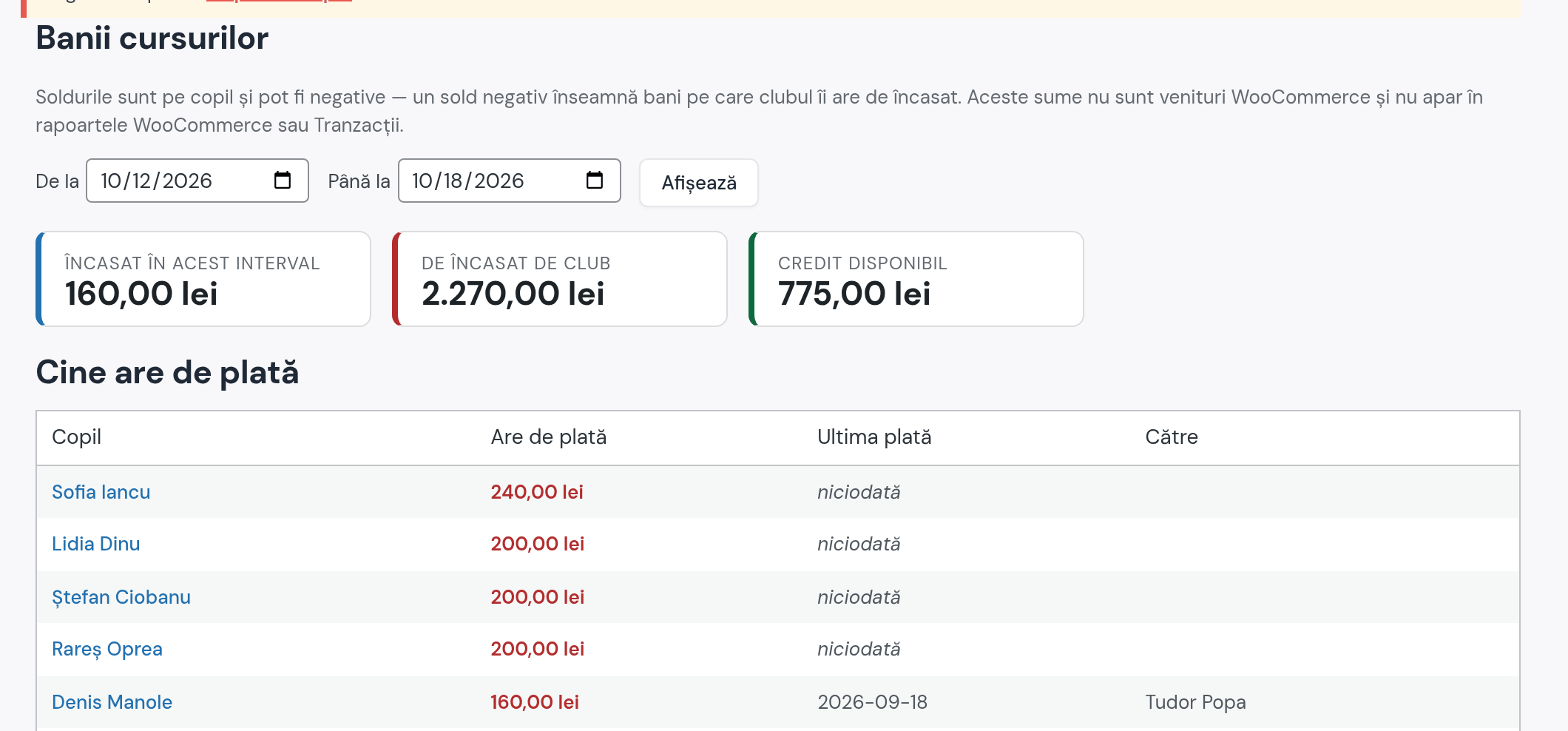The height and width of the screenshot is (731, 1568).
Task: Click the 775,00 lei available credit total
Action: [x=854, y=294]
